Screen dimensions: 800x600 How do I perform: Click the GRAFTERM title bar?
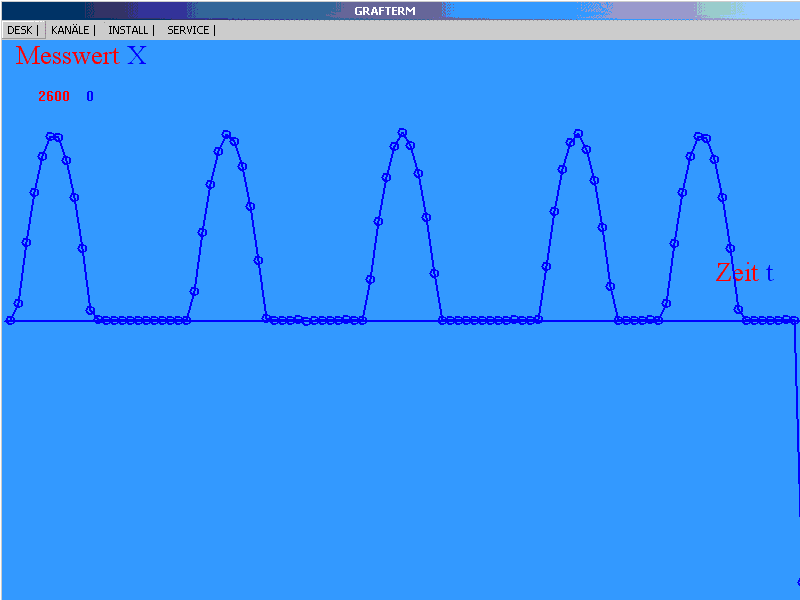pyautogui.click(x=384, y=10)
